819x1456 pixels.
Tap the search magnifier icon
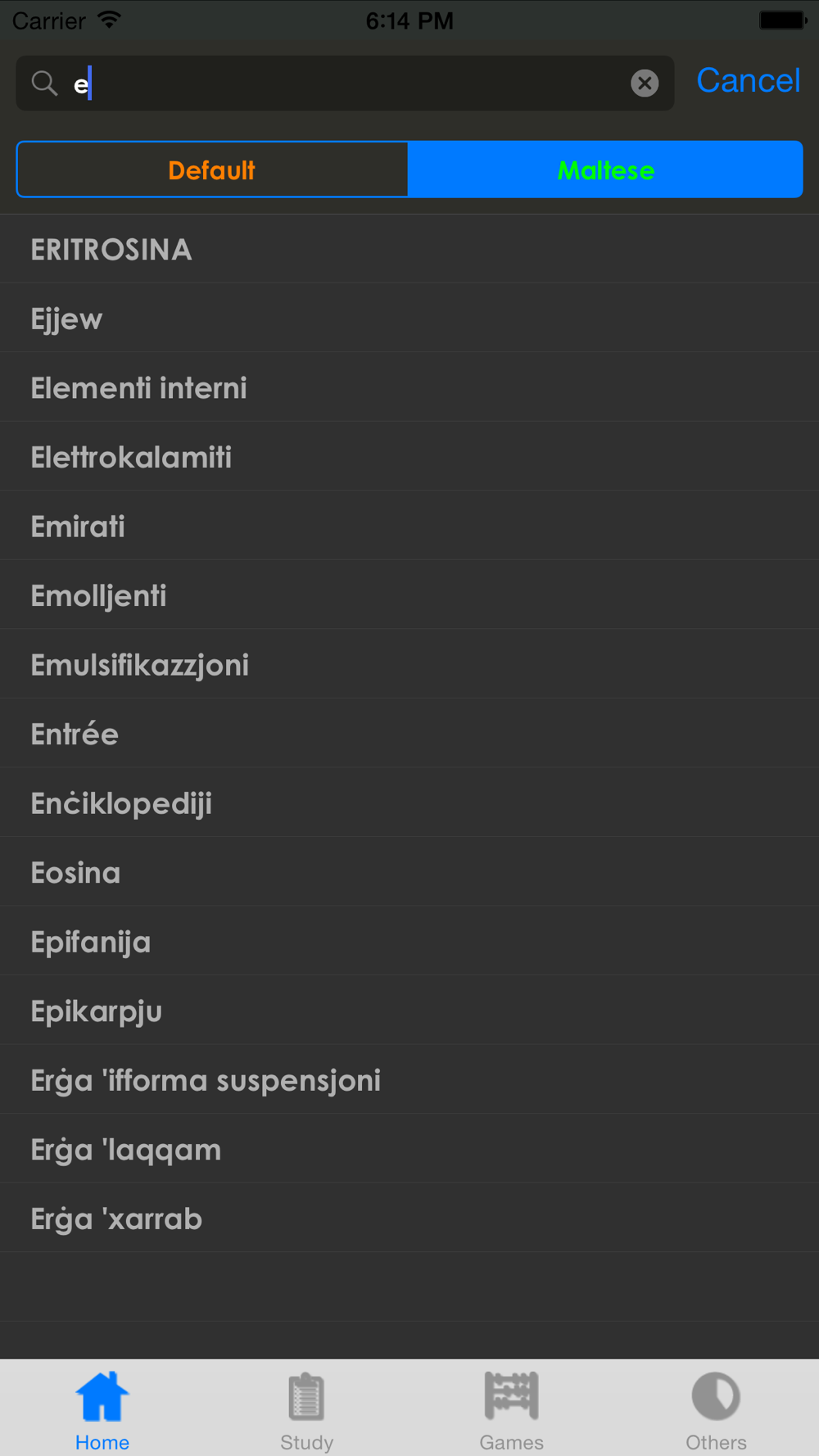pos(44,83)
